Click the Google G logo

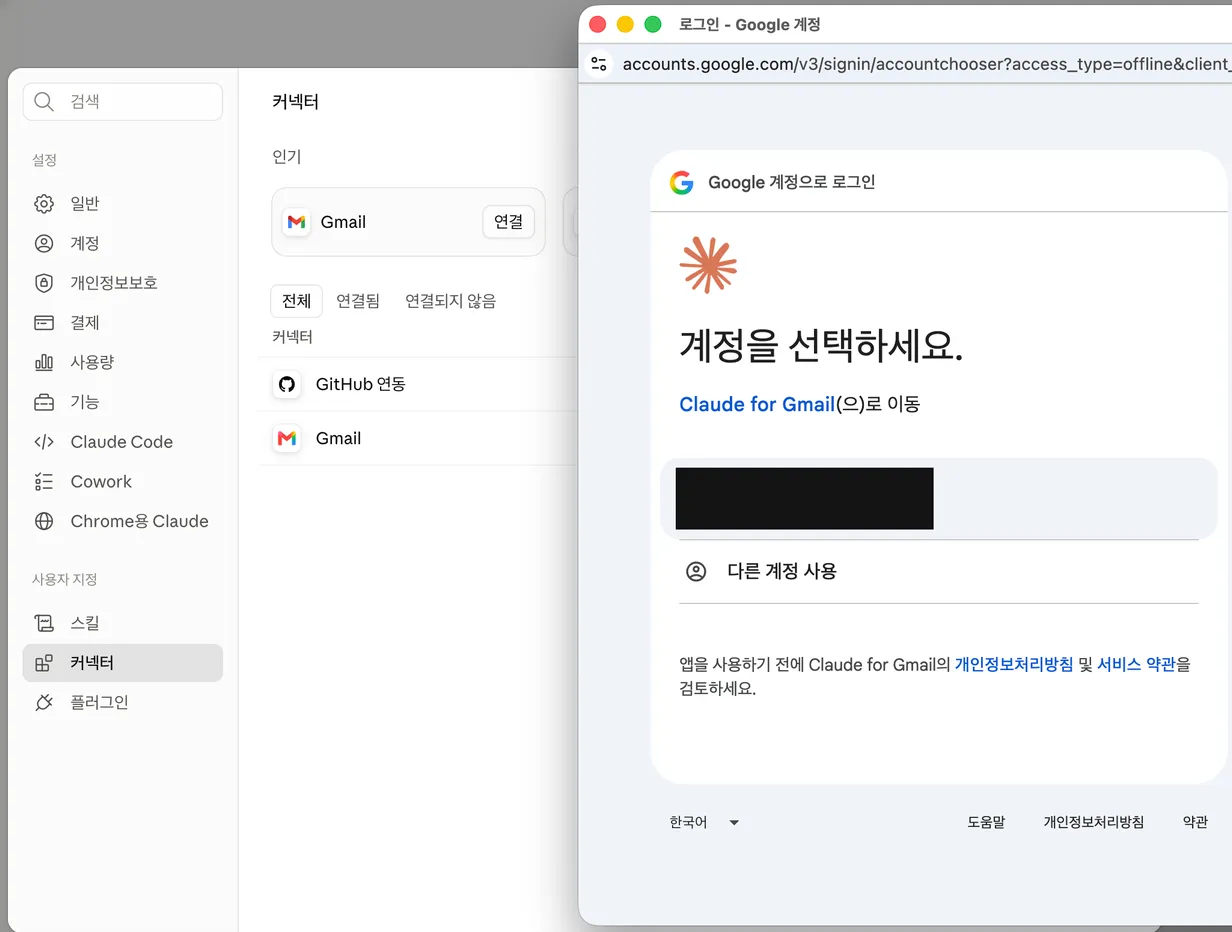[x=682, y=182]
